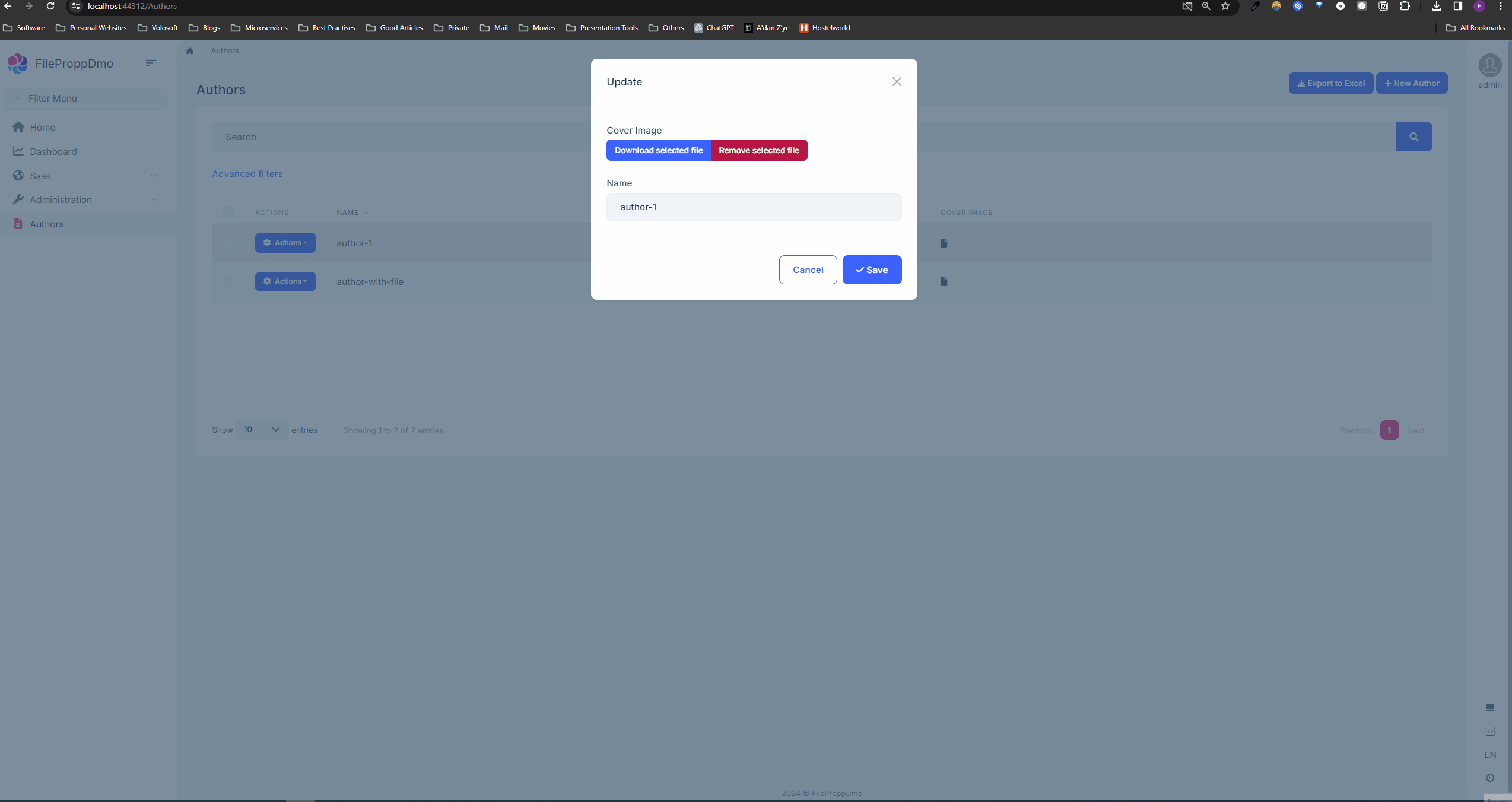Select Authors in the sidebar menu
Viewport: 1512px width, 802px height.
[x=47, y=224]
